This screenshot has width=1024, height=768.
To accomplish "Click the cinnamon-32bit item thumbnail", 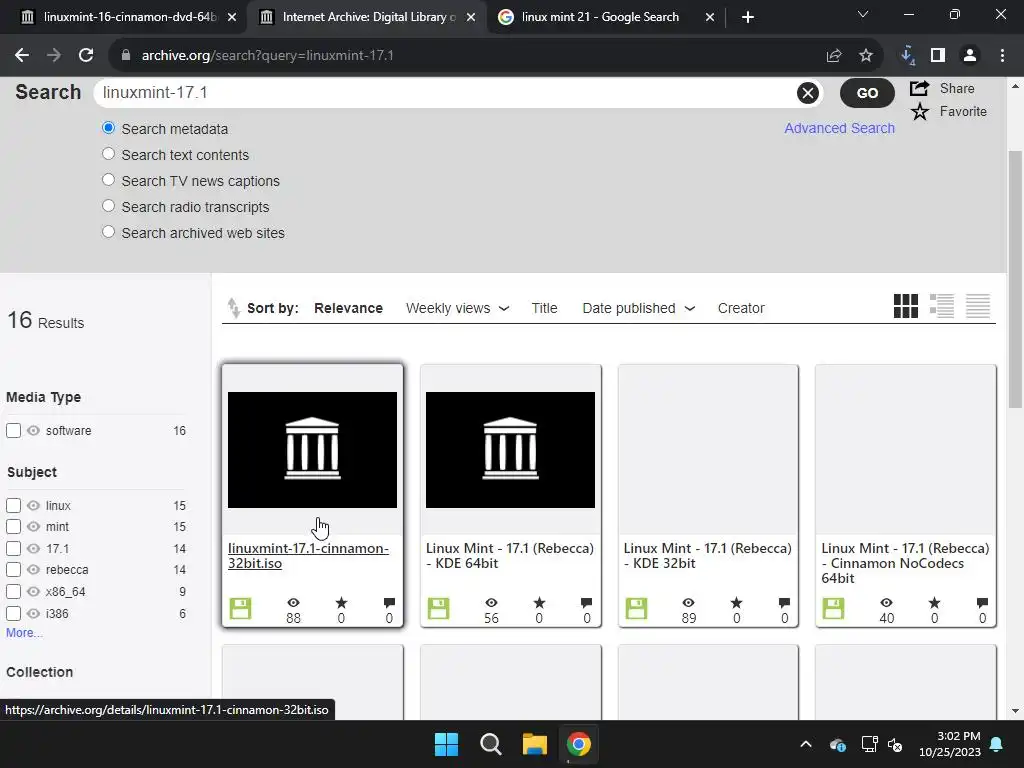I will pos(312,450).
